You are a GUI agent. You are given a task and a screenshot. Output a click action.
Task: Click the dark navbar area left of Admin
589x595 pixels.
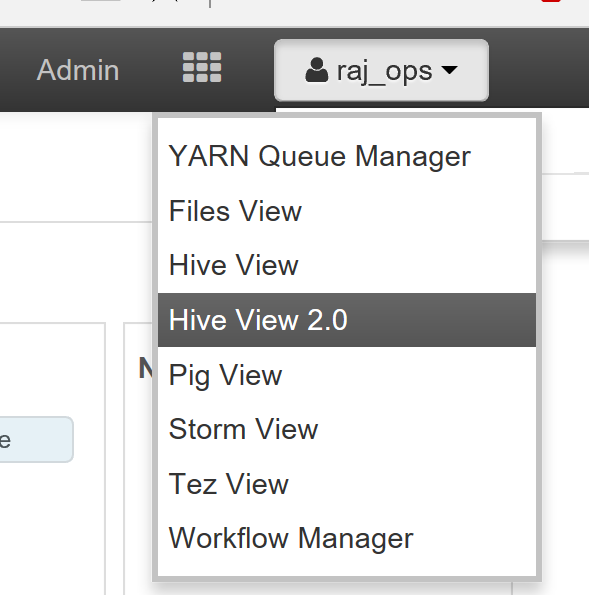[15, 70]
